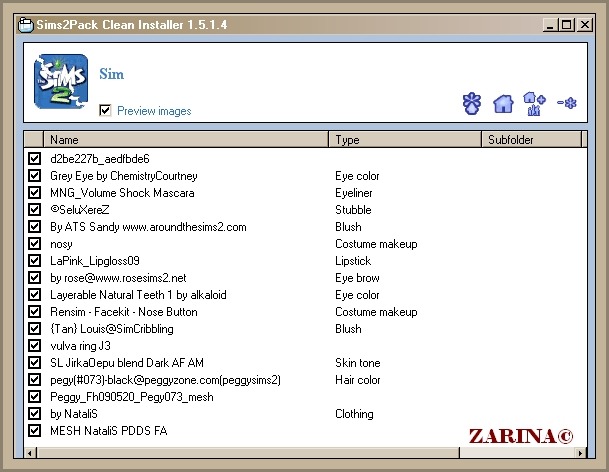Click the Sims2Pack title bar app icon
The image size is (609, 472).
click(26, 25)
